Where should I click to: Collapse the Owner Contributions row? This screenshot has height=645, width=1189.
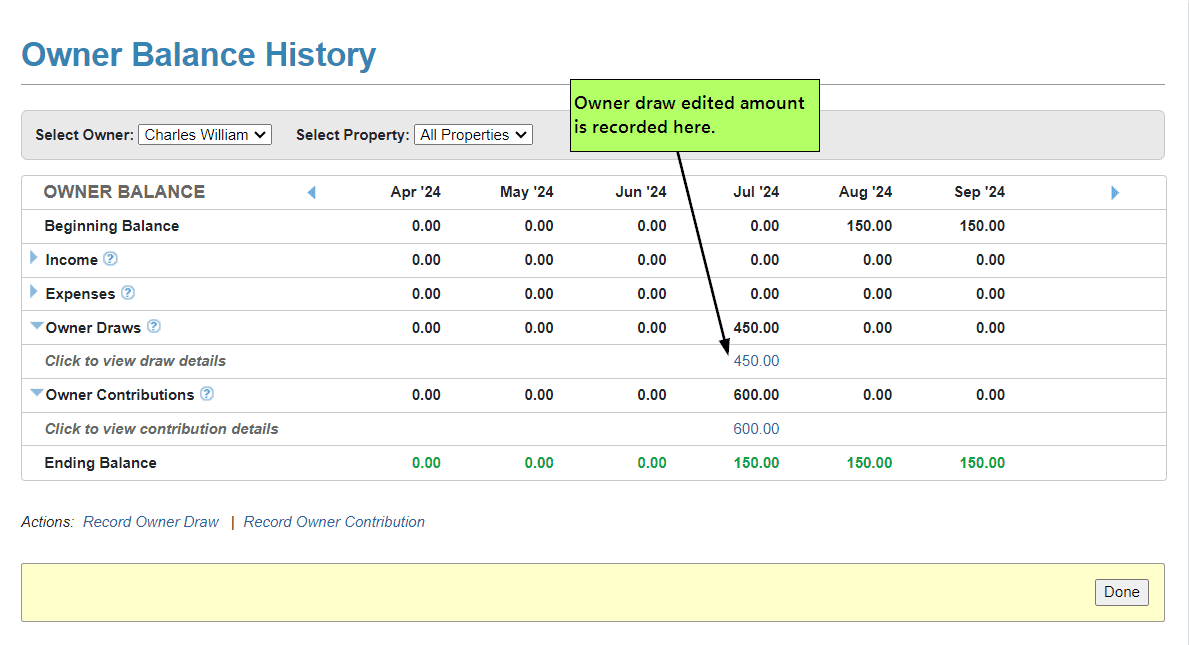click(37, 394)
